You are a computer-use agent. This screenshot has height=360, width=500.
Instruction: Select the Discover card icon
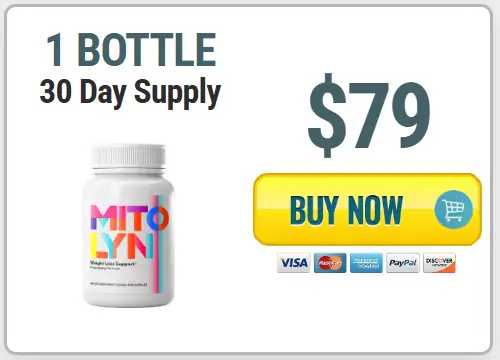point(439,263)
